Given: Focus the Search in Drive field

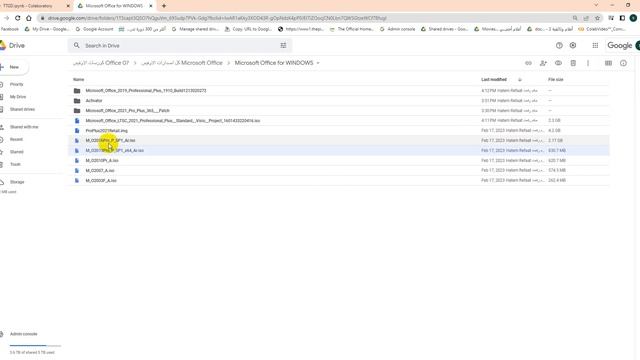Looking at the screenshot, I should 180,45.
